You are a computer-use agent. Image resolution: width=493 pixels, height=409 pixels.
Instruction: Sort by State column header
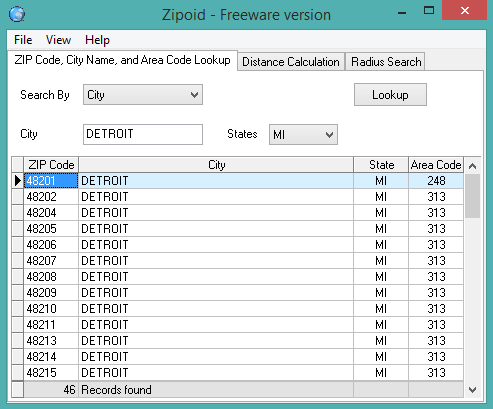coord(381,165)
